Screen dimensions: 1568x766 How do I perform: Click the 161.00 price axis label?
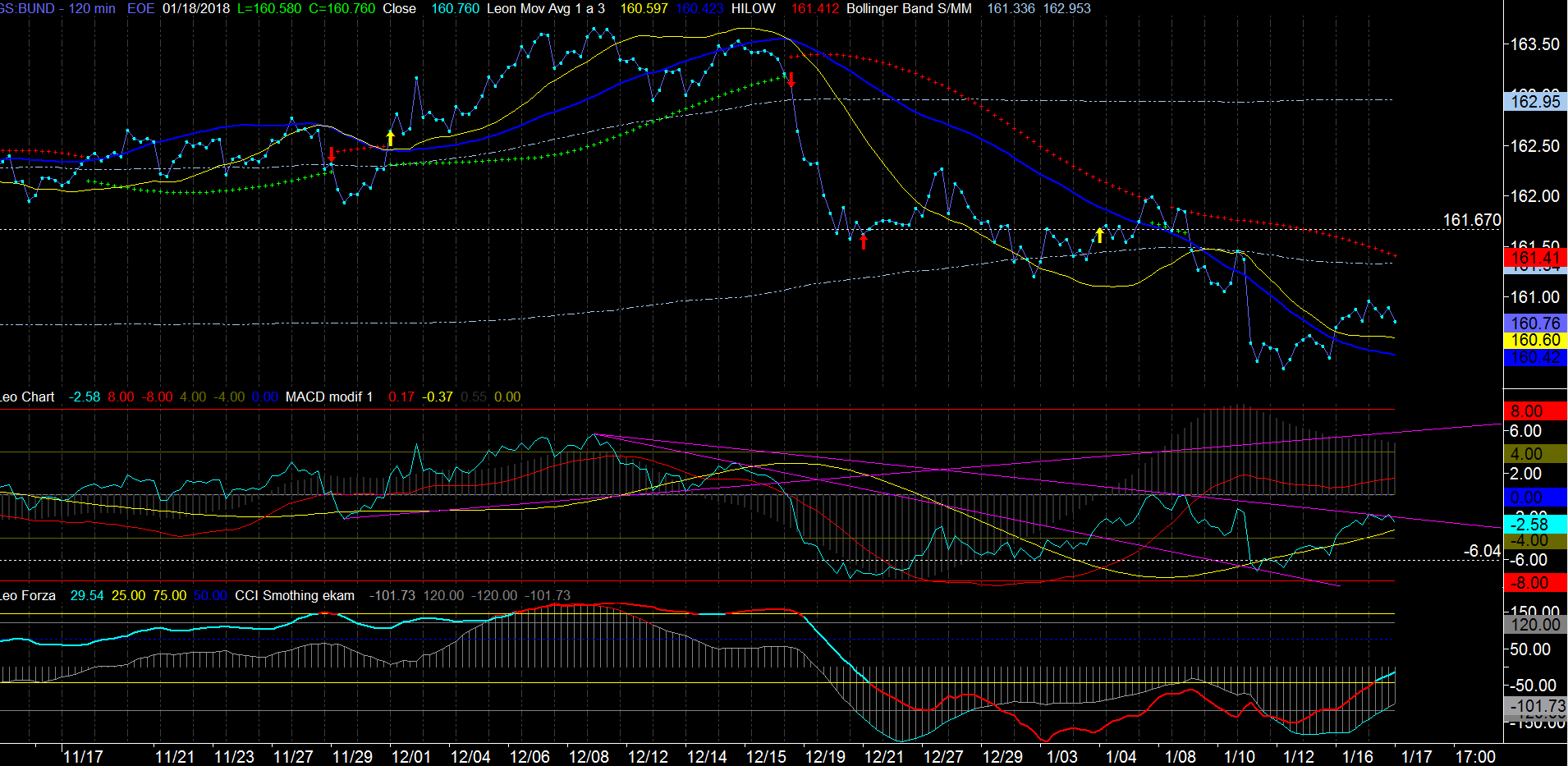[x=1535, y=297]
